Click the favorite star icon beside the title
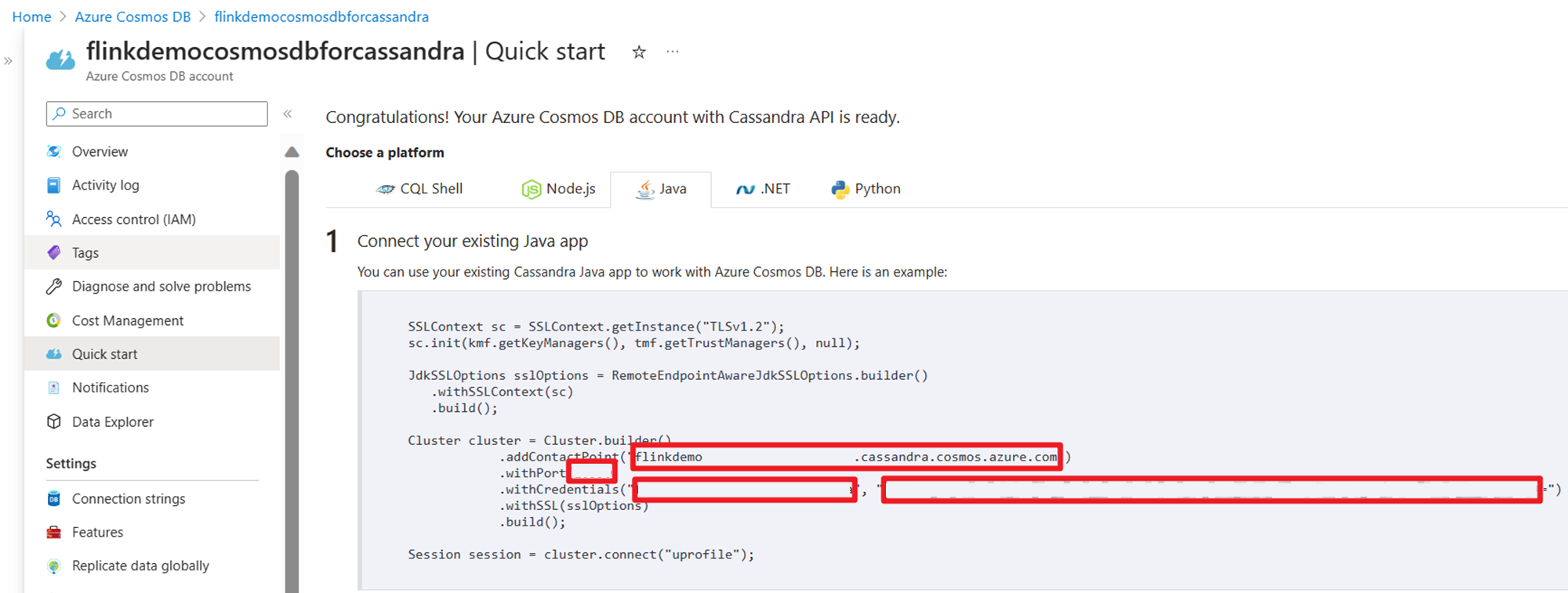The height and width of the screenshot is (593, 1568). click(639, 52)
